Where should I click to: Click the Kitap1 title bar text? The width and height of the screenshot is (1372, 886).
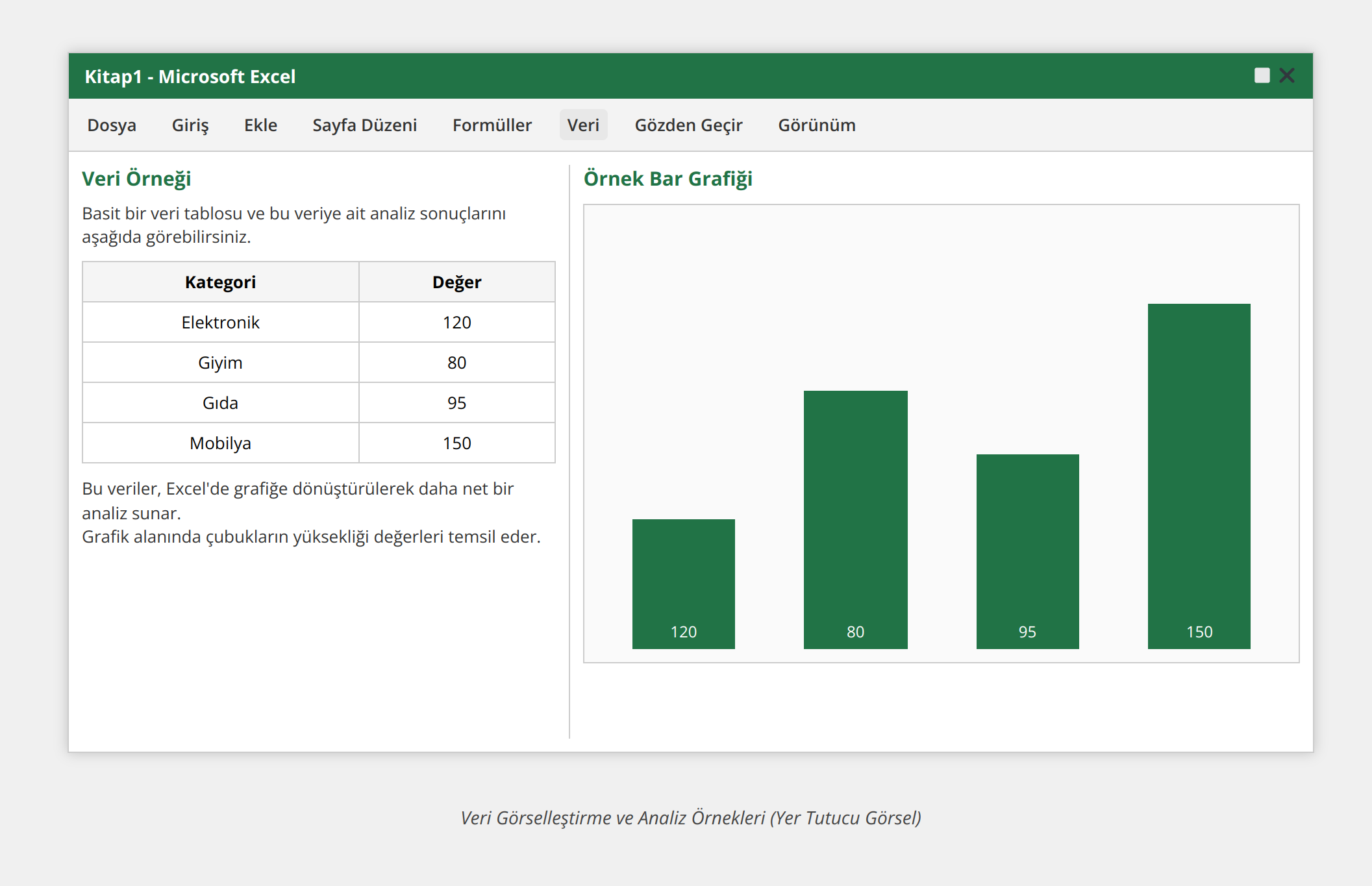tap(190, 76)
